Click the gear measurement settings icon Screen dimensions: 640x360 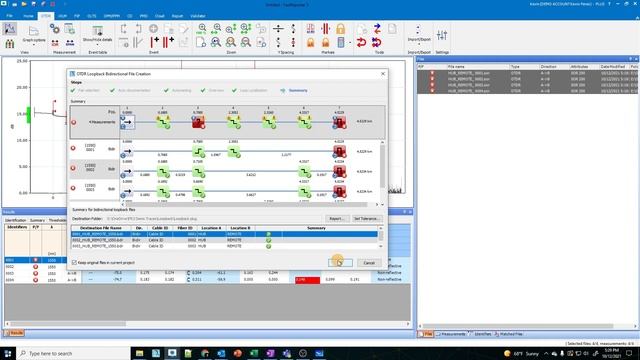click(x=55, y=29)
